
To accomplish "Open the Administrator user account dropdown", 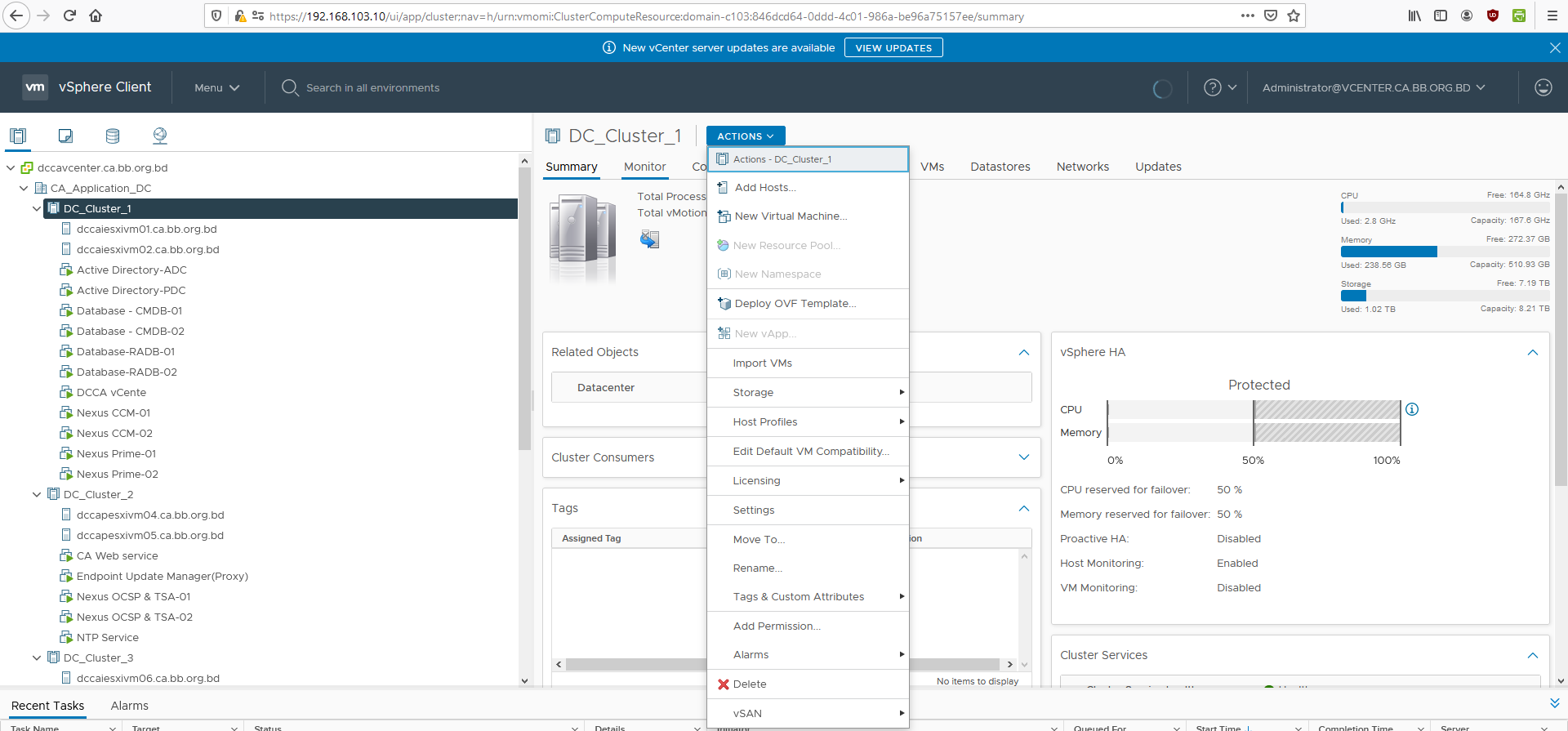I will pyautogui.click(x=1374, y=87).
